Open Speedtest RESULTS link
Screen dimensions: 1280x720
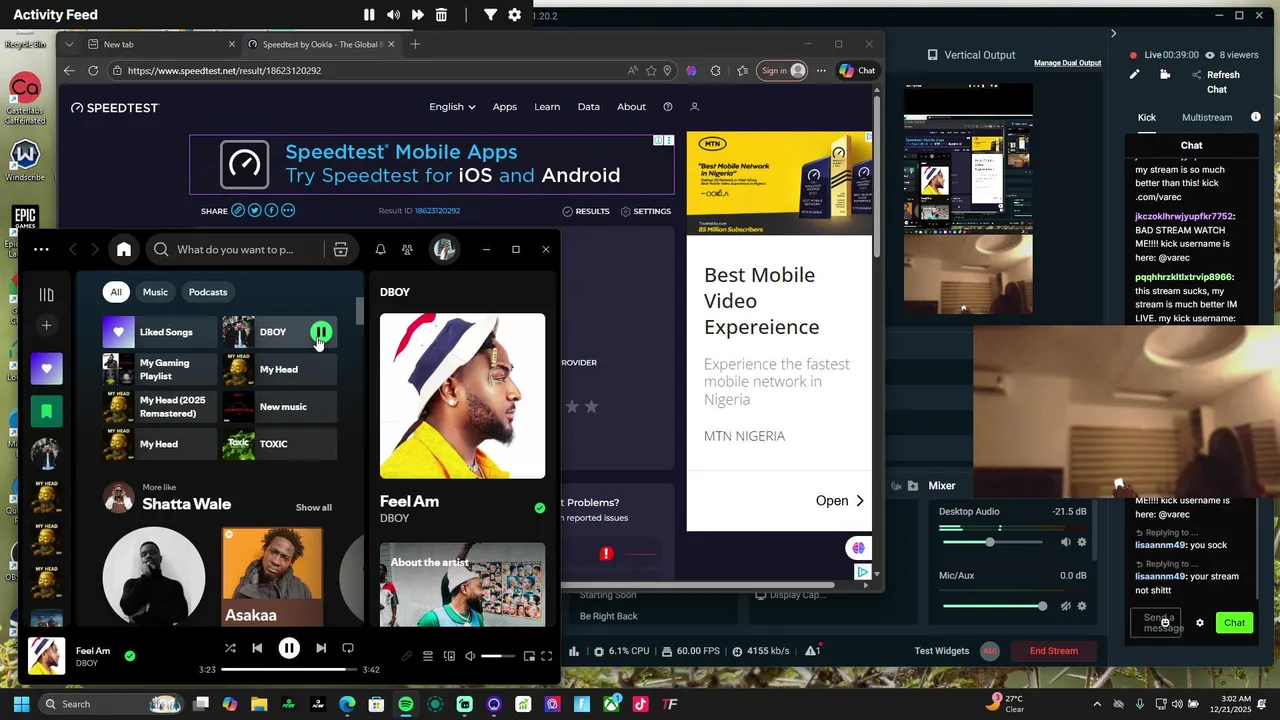(x=586, y=211)
